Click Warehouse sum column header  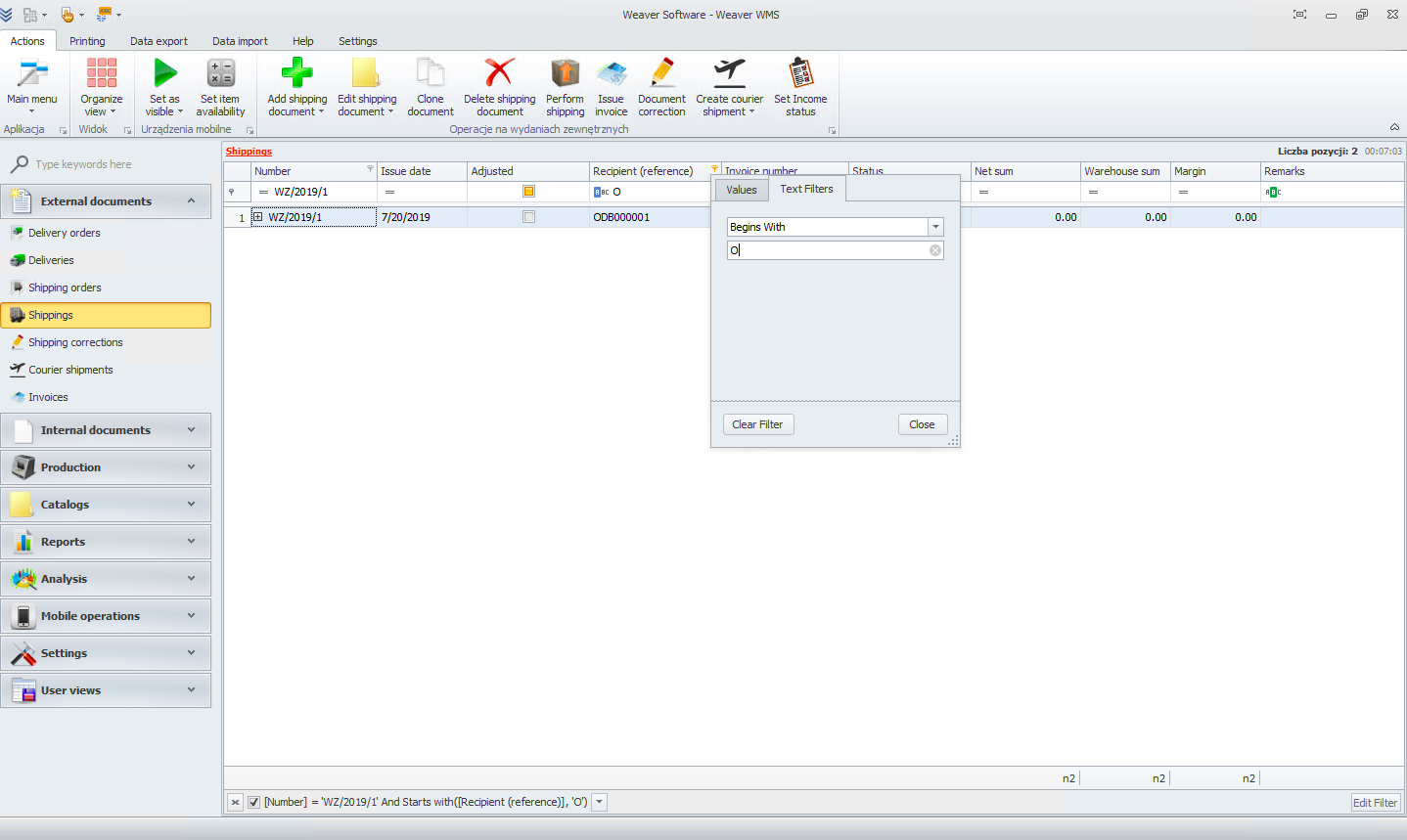click(1125, 171)
